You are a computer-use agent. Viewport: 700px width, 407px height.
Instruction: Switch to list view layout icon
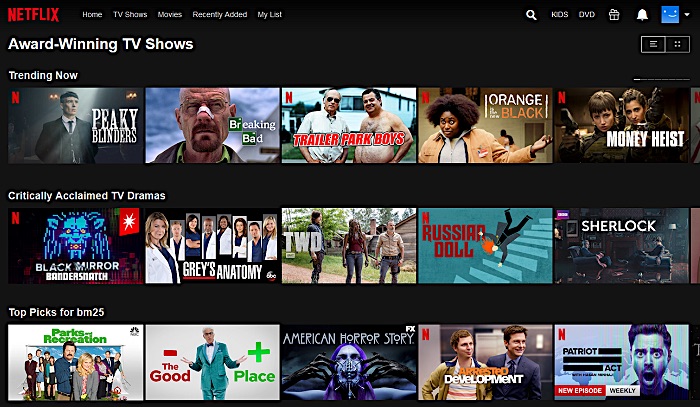(653, 44)
